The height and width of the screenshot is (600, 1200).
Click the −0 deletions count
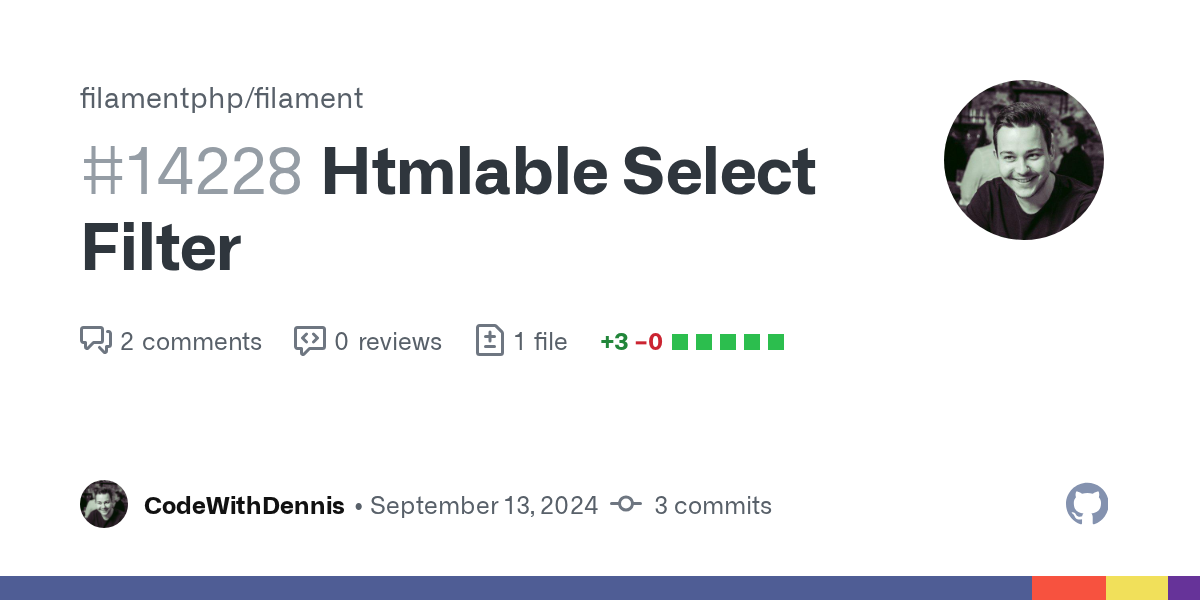click(649, 342)
